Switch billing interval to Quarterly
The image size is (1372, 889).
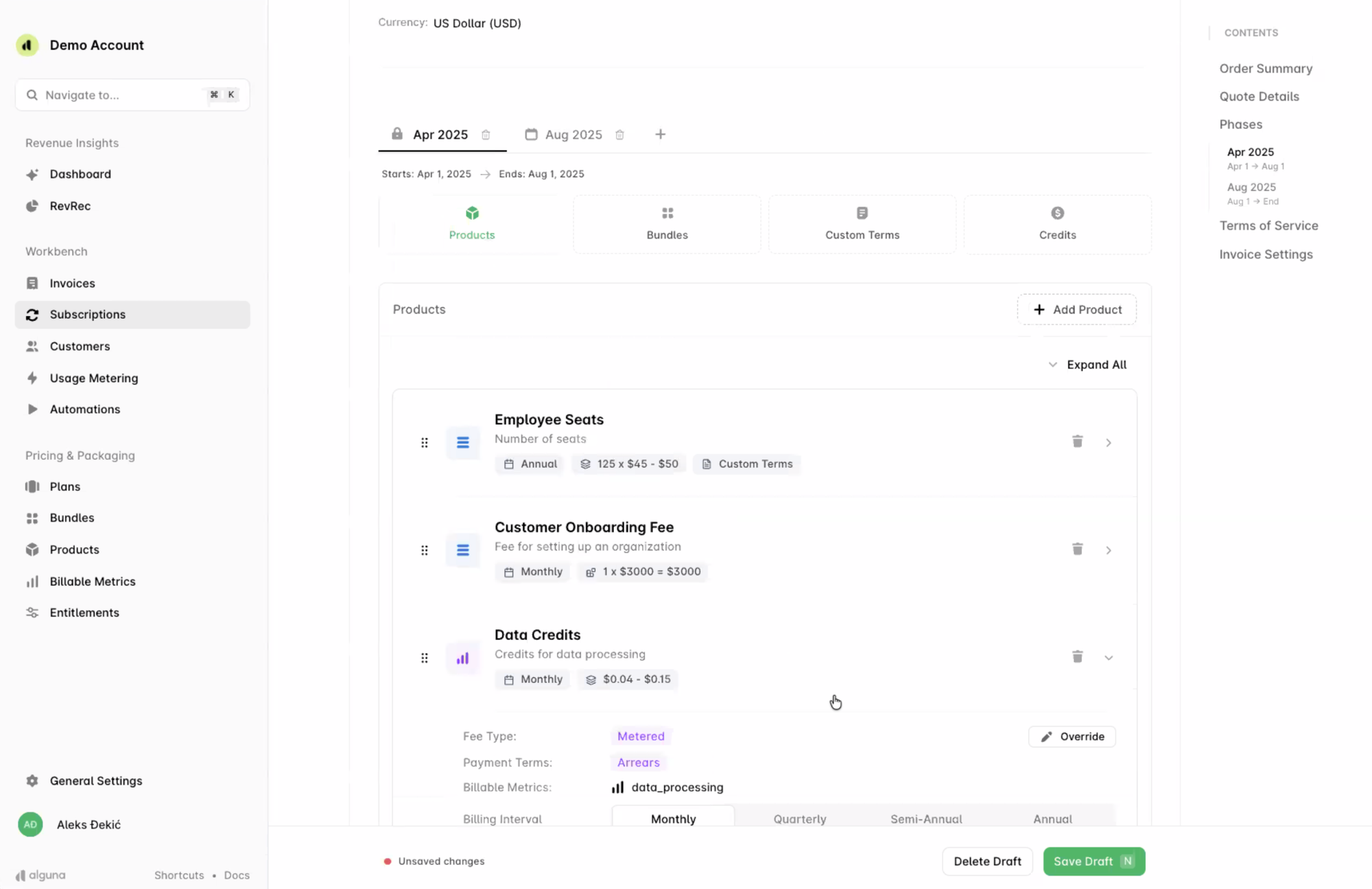(x=800, y=818)
